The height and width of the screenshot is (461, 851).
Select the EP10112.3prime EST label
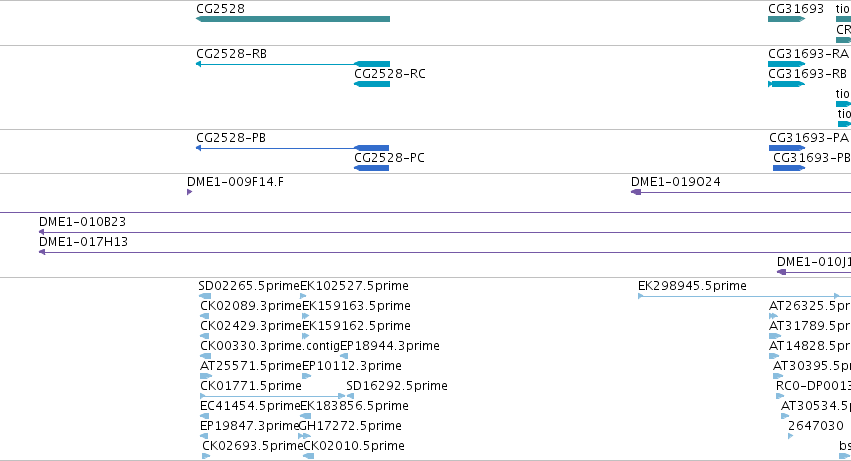click(x=352, y=366)
